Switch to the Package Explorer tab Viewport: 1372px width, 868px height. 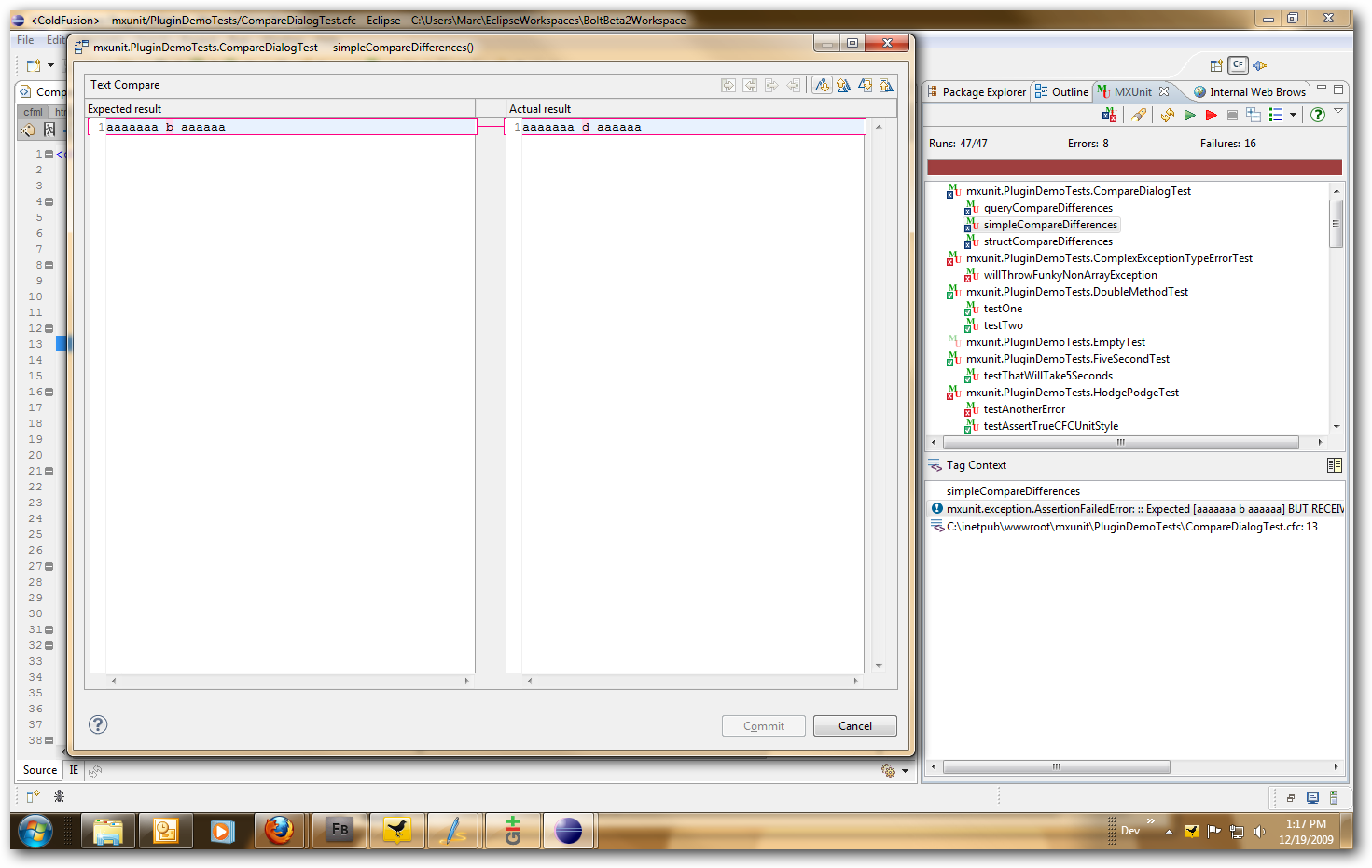977,91
